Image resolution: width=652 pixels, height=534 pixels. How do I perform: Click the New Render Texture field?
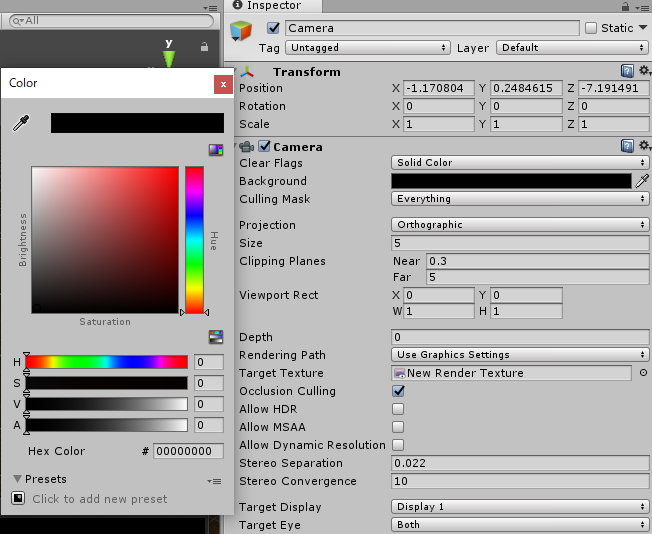tap(511, 373)
